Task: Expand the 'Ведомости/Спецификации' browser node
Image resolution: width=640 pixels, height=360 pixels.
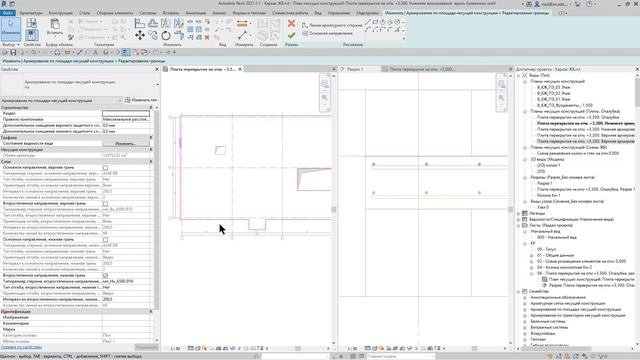Action: (x=519, y=220)
